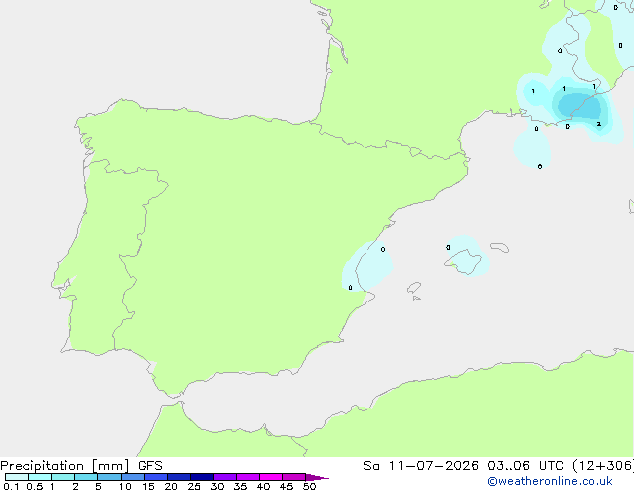Image resolution: width=634 pixels, height=490 pixels.
Task: Click the Ibiza island outline
Action: [x=414, y=288]
